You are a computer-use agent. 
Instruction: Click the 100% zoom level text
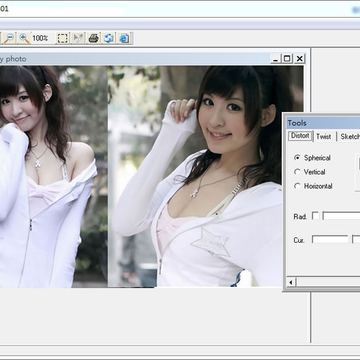(x=40, y=38)
